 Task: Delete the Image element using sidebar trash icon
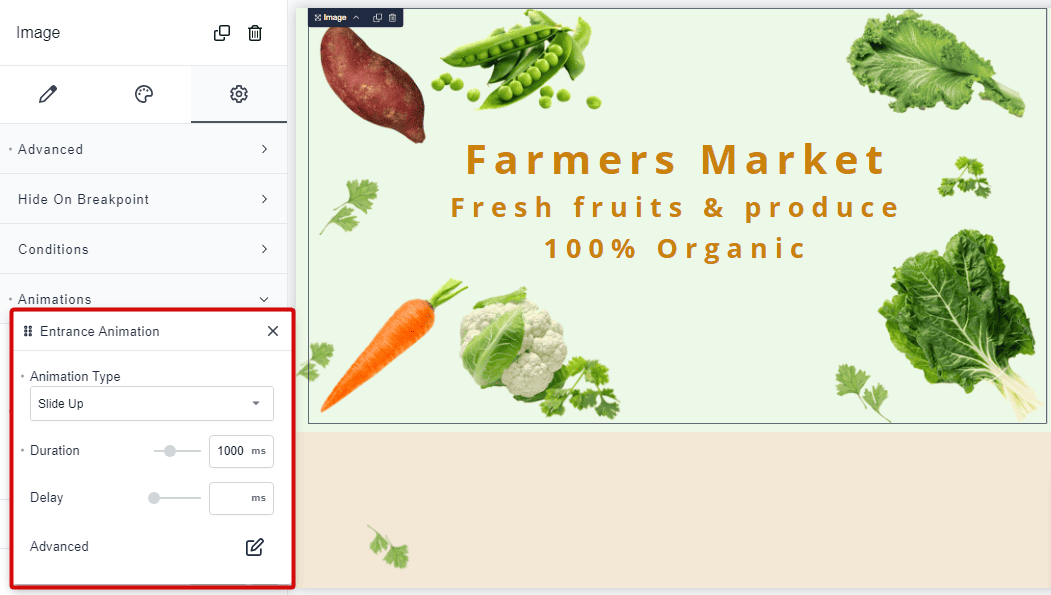[x=255, y=33]
